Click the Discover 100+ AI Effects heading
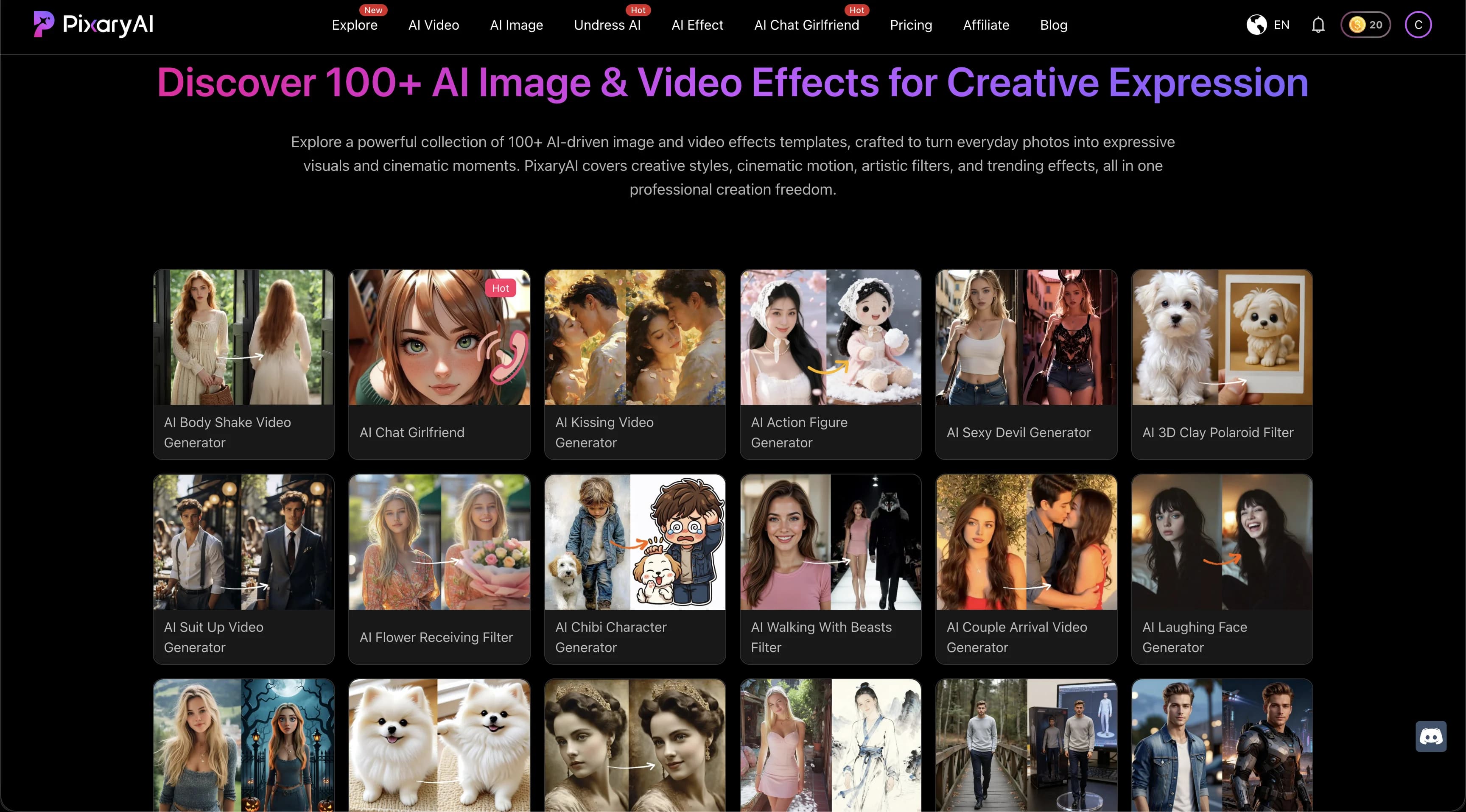Viewport: 1466px width, 812px height. (733, 83)
